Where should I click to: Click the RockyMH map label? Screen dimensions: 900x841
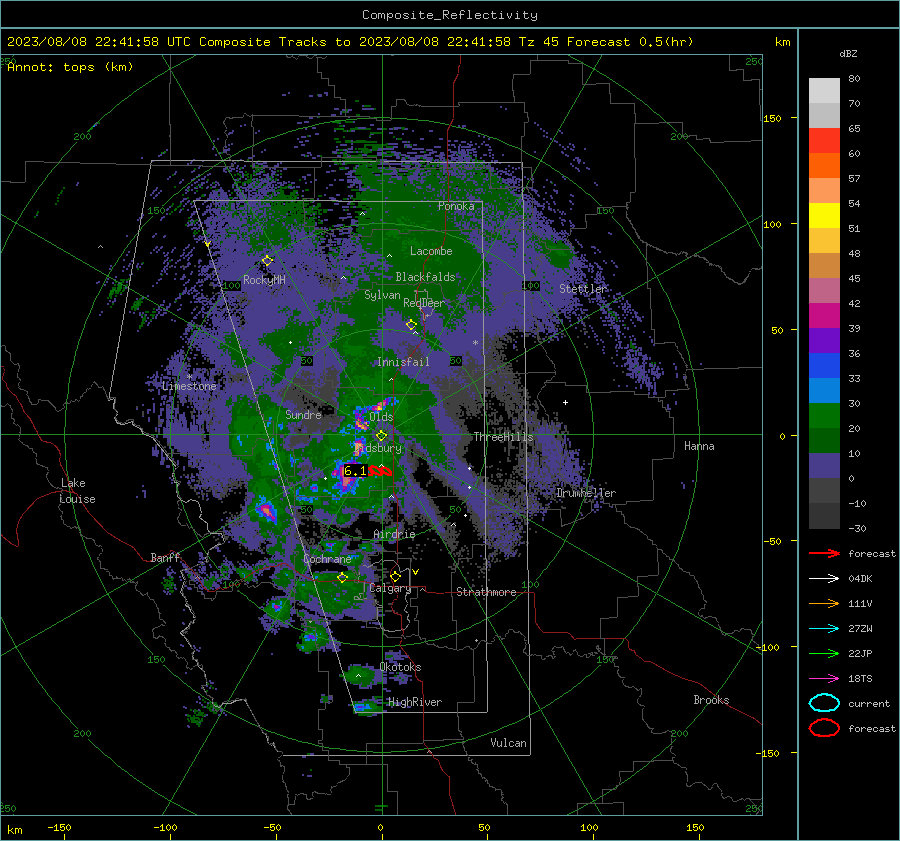[x=264, y=280]
